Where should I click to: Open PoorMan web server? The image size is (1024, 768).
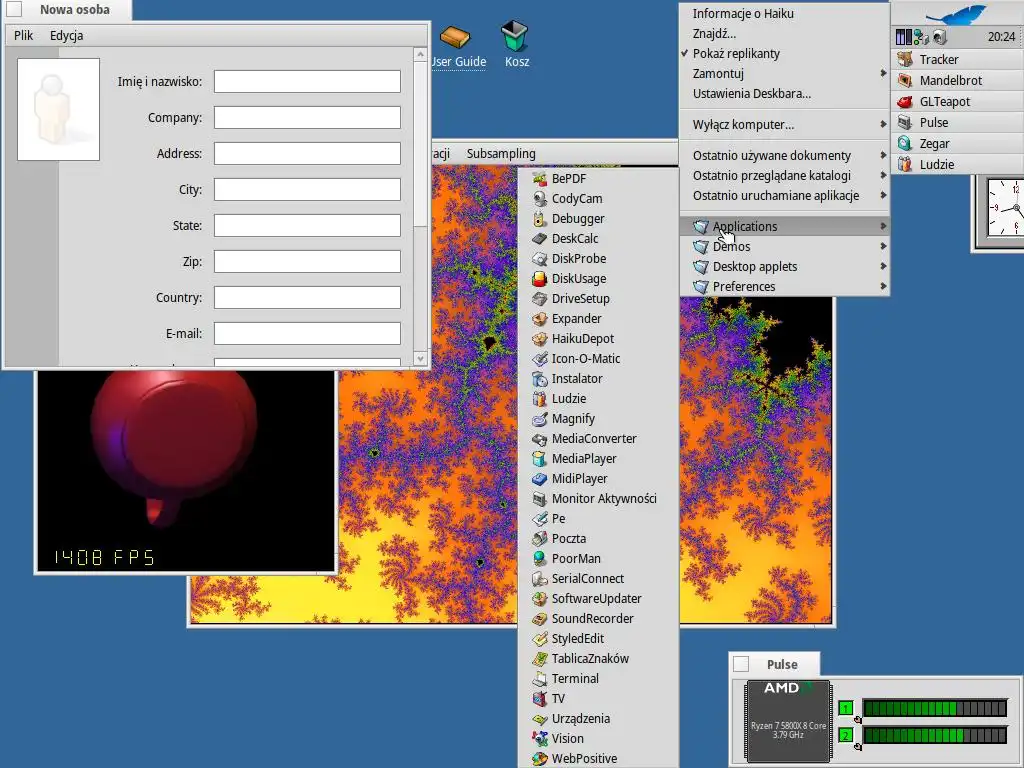pos(598,558)
